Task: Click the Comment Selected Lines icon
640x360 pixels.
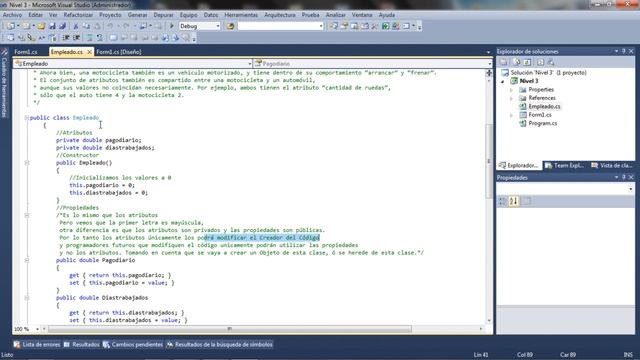Action: click(x=89, y=38)
